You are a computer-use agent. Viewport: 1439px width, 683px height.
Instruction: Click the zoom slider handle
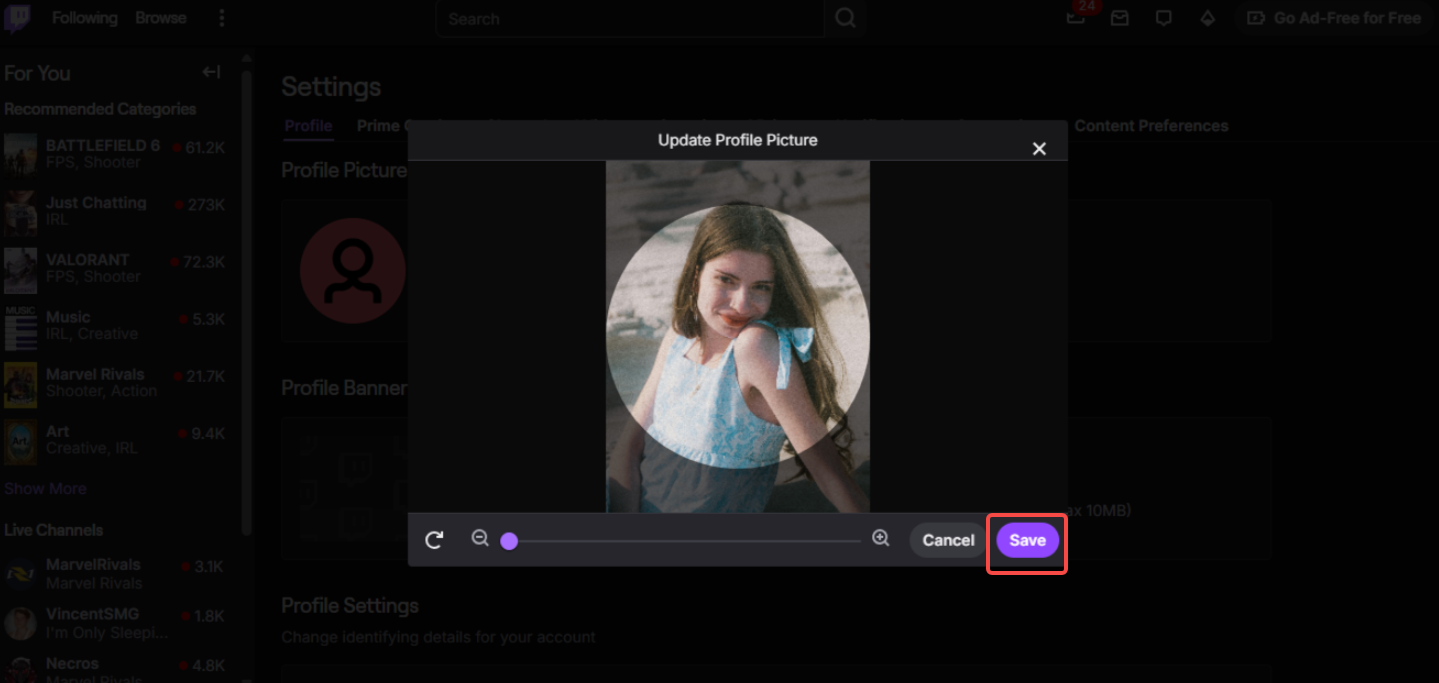point(509,541)
